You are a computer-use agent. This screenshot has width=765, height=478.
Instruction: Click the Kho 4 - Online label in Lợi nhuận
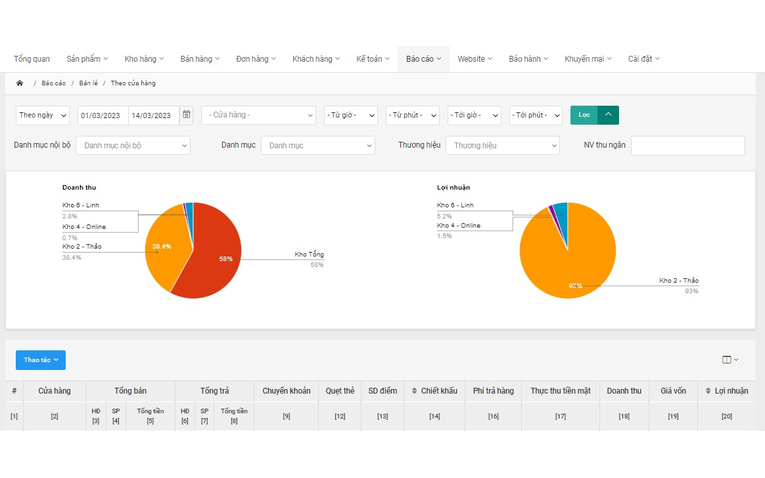[x=459, y=225]
